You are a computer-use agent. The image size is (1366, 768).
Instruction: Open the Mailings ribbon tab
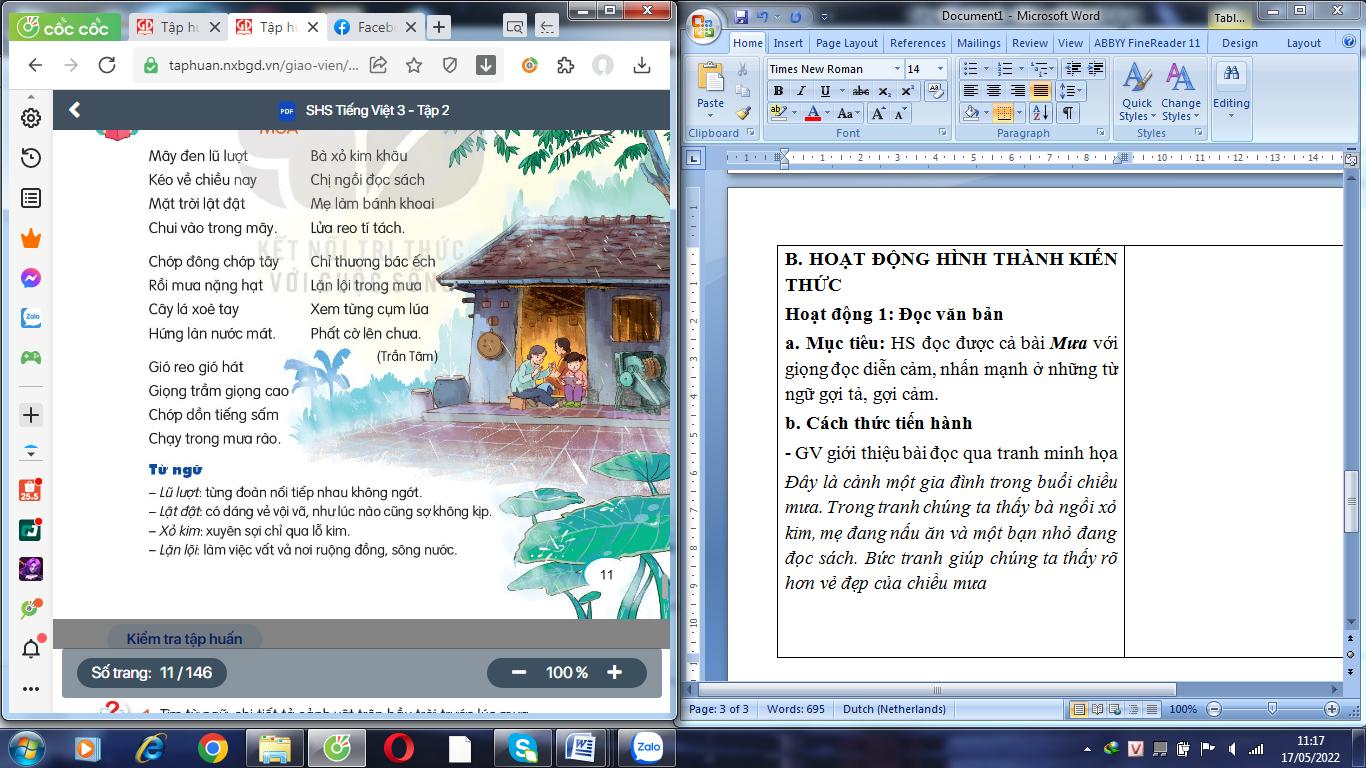[x=978, y=43]
